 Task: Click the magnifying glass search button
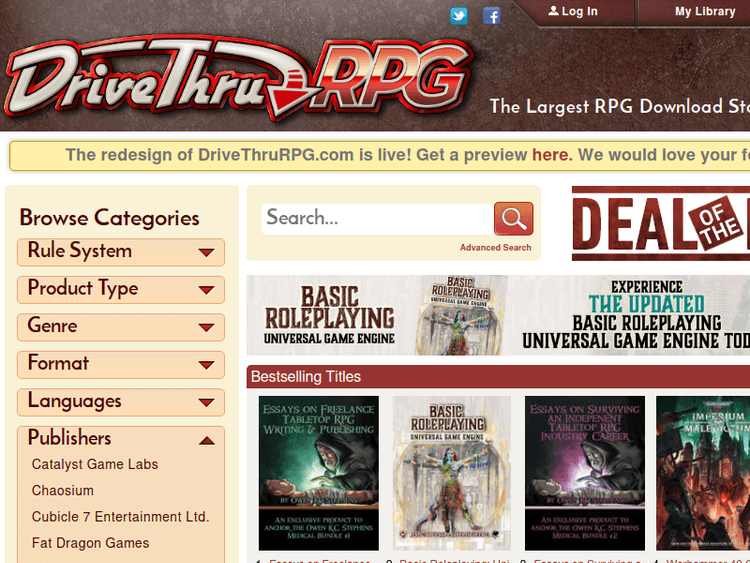click(513, 219)
